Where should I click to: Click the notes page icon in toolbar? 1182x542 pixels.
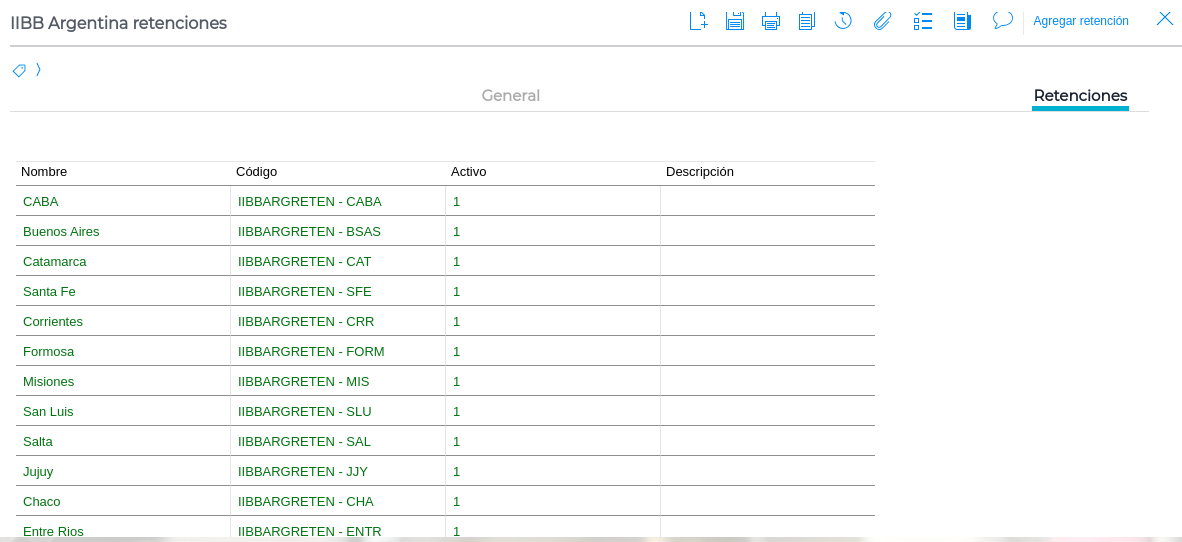pos(962,21)
